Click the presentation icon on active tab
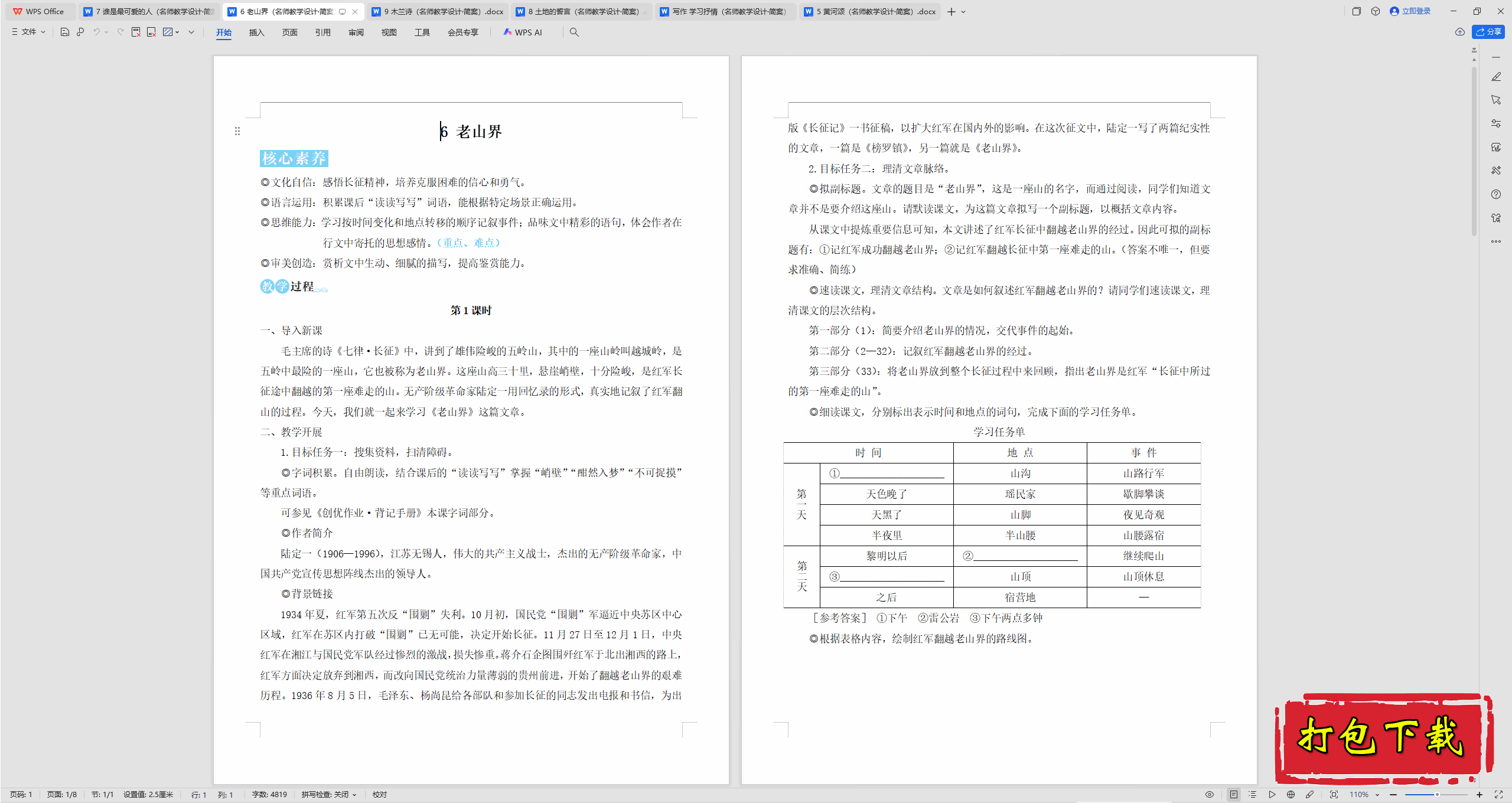Image resolution: width=1512 pixels, height=803 pixels. 342,12
